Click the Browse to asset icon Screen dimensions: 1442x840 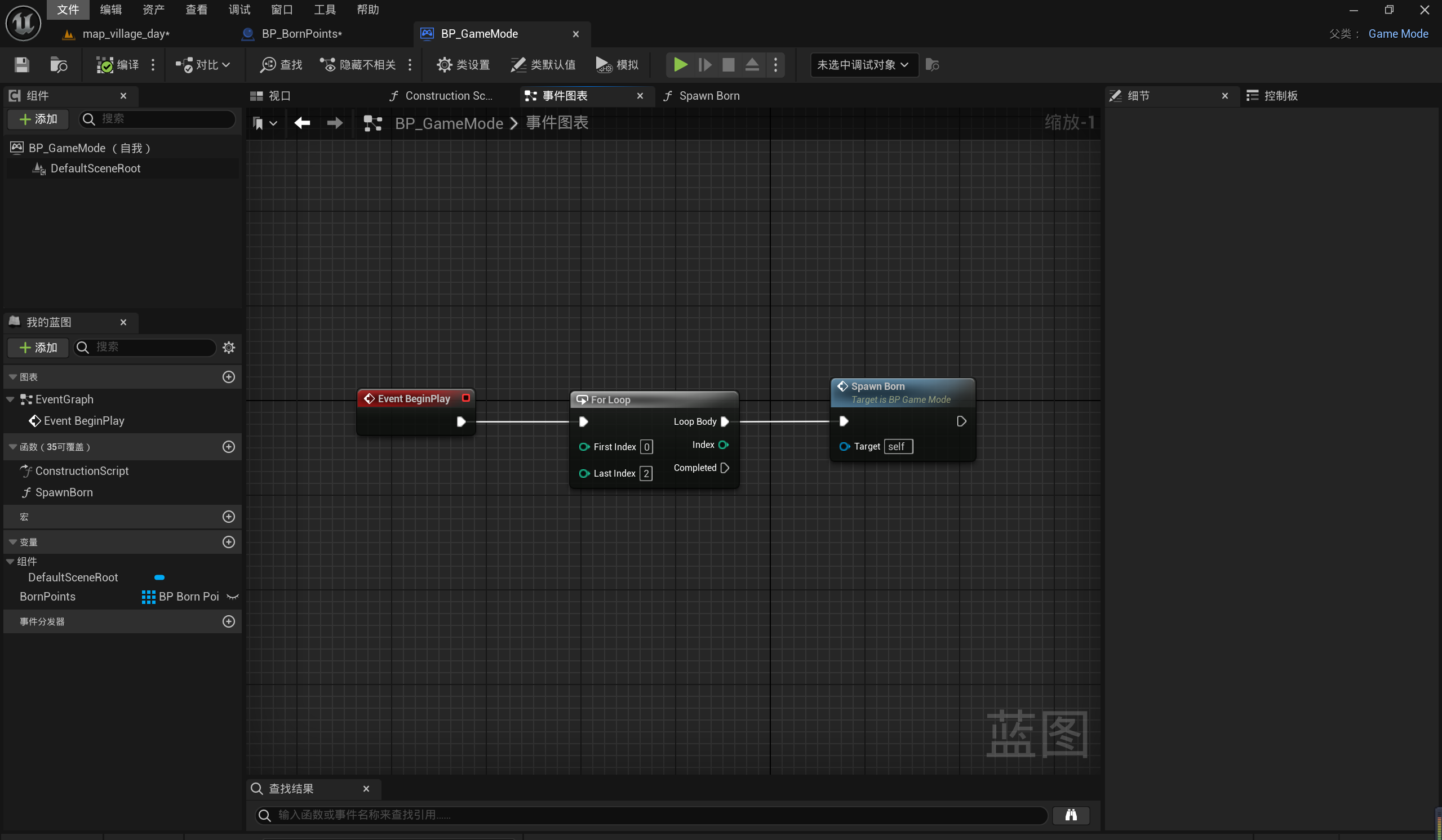click(x=59, y=65)
